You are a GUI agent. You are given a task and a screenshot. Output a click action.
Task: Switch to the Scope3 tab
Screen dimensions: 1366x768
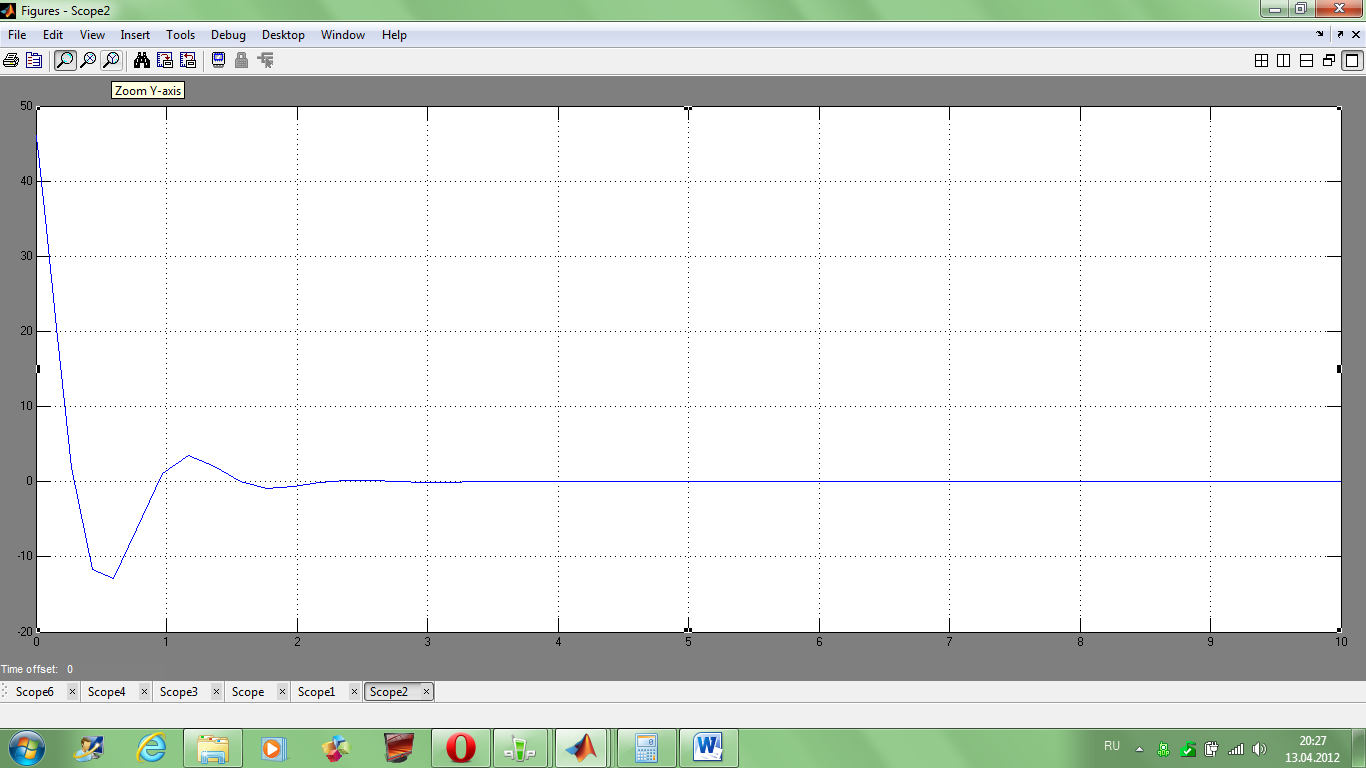(179, 692)
